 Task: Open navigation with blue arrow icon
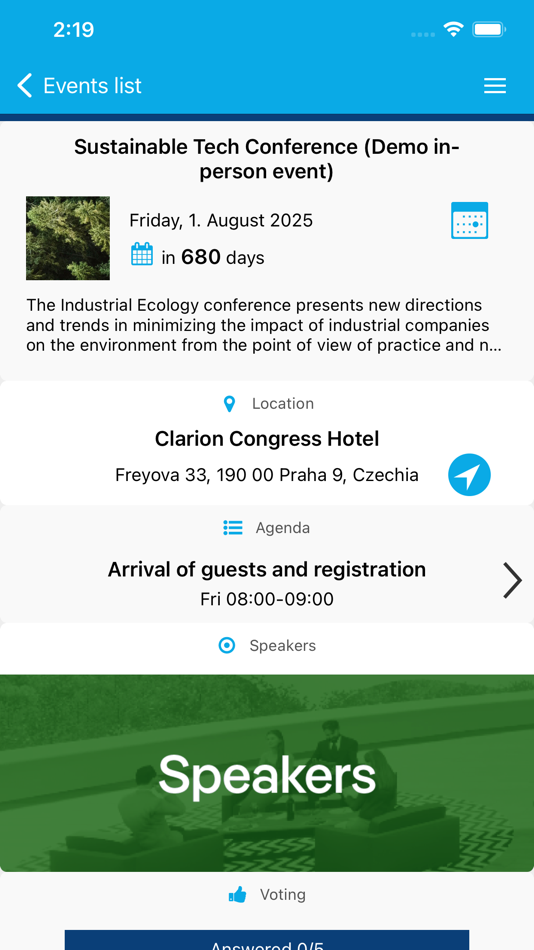click(x=469, y=475)
